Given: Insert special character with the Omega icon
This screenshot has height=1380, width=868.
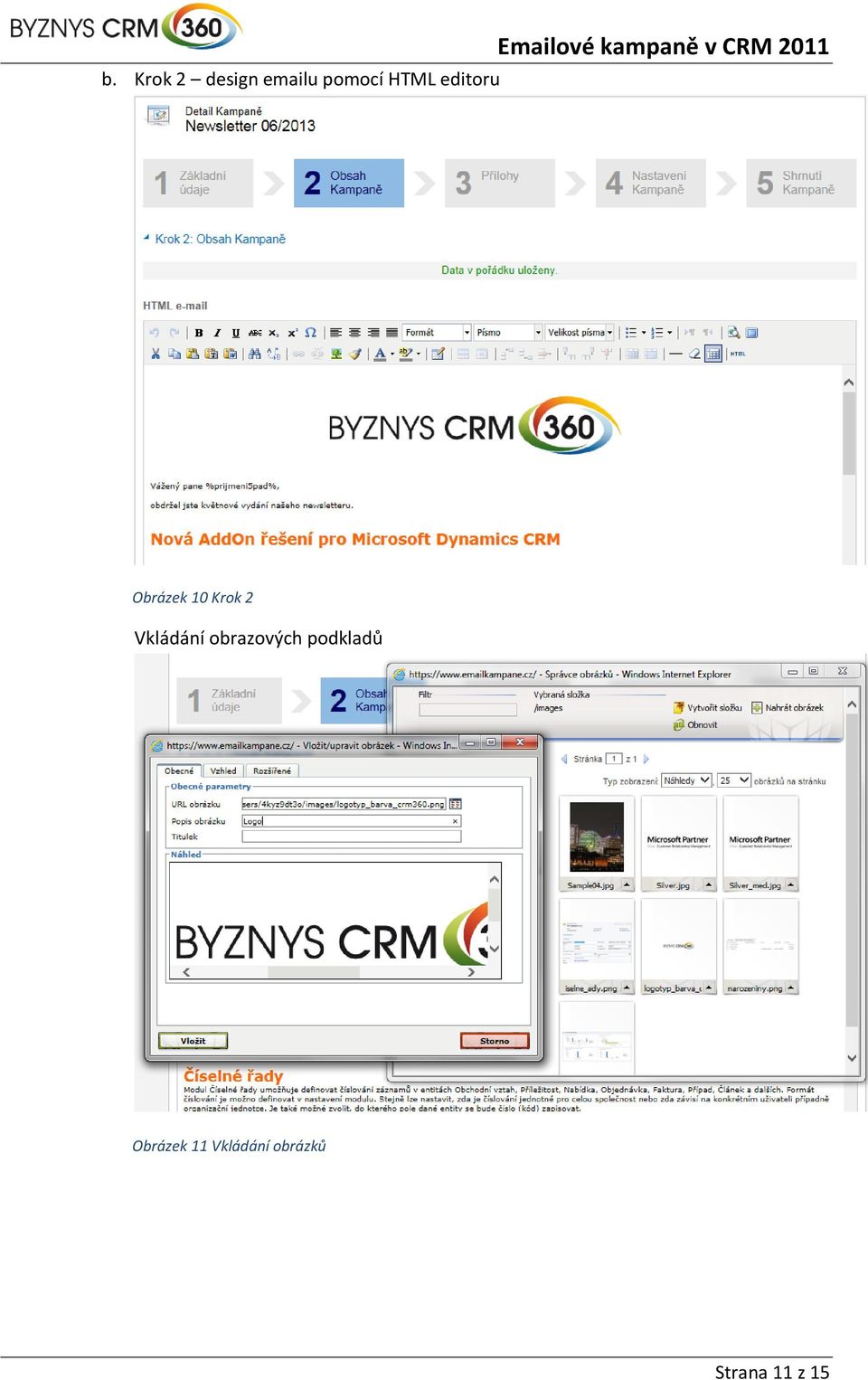Looking at the screenshot, I should coord(311,333).
